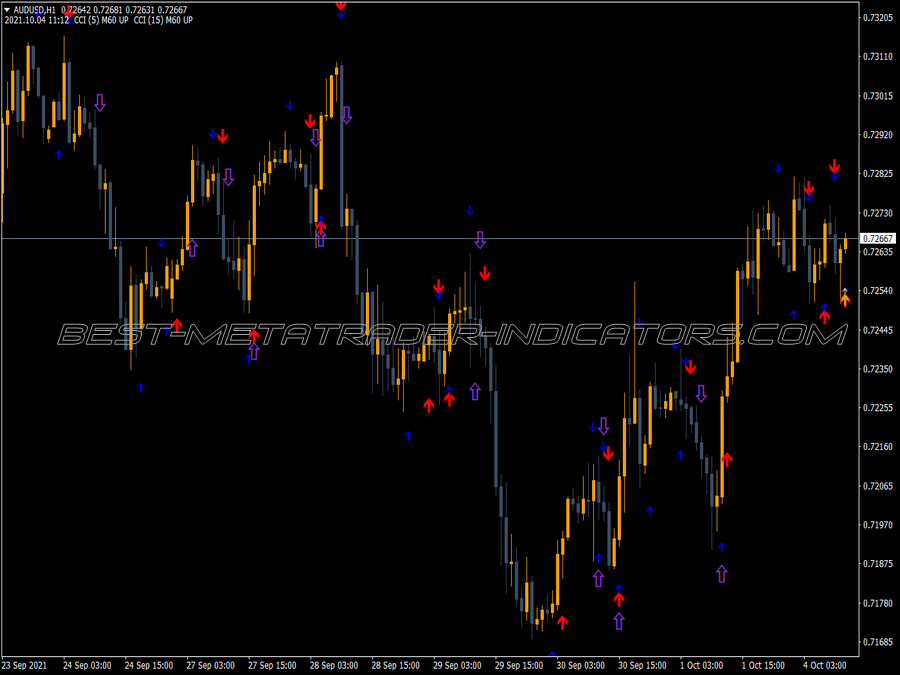Viewport: 900px width, 675px height.
Task: Click the 0.72540 price axis label
Action: click(x=878, y=291)
